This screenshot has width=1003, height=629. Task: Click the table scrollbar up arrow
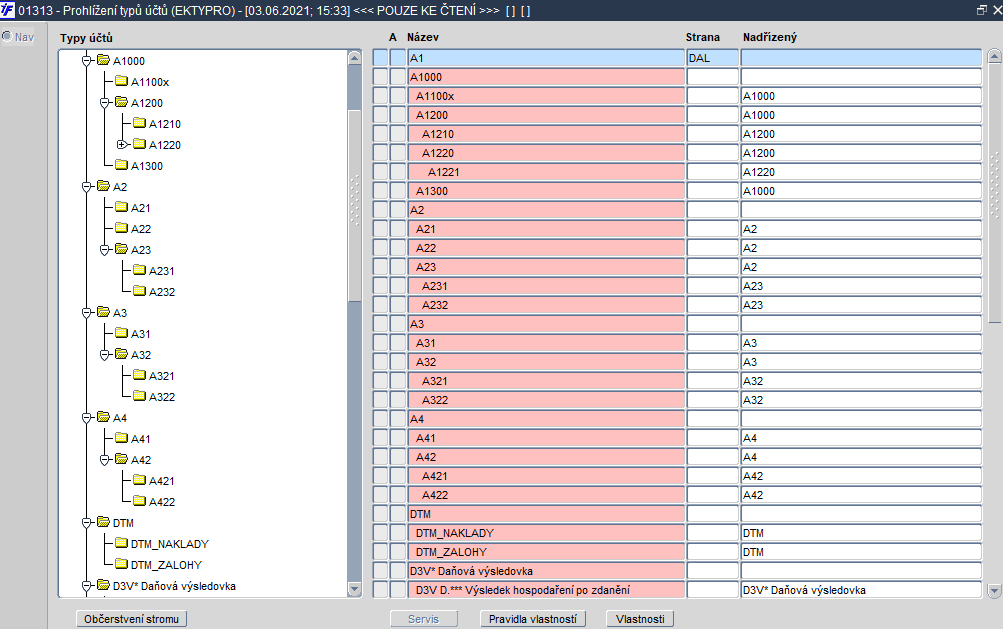[x=994, y=56]
